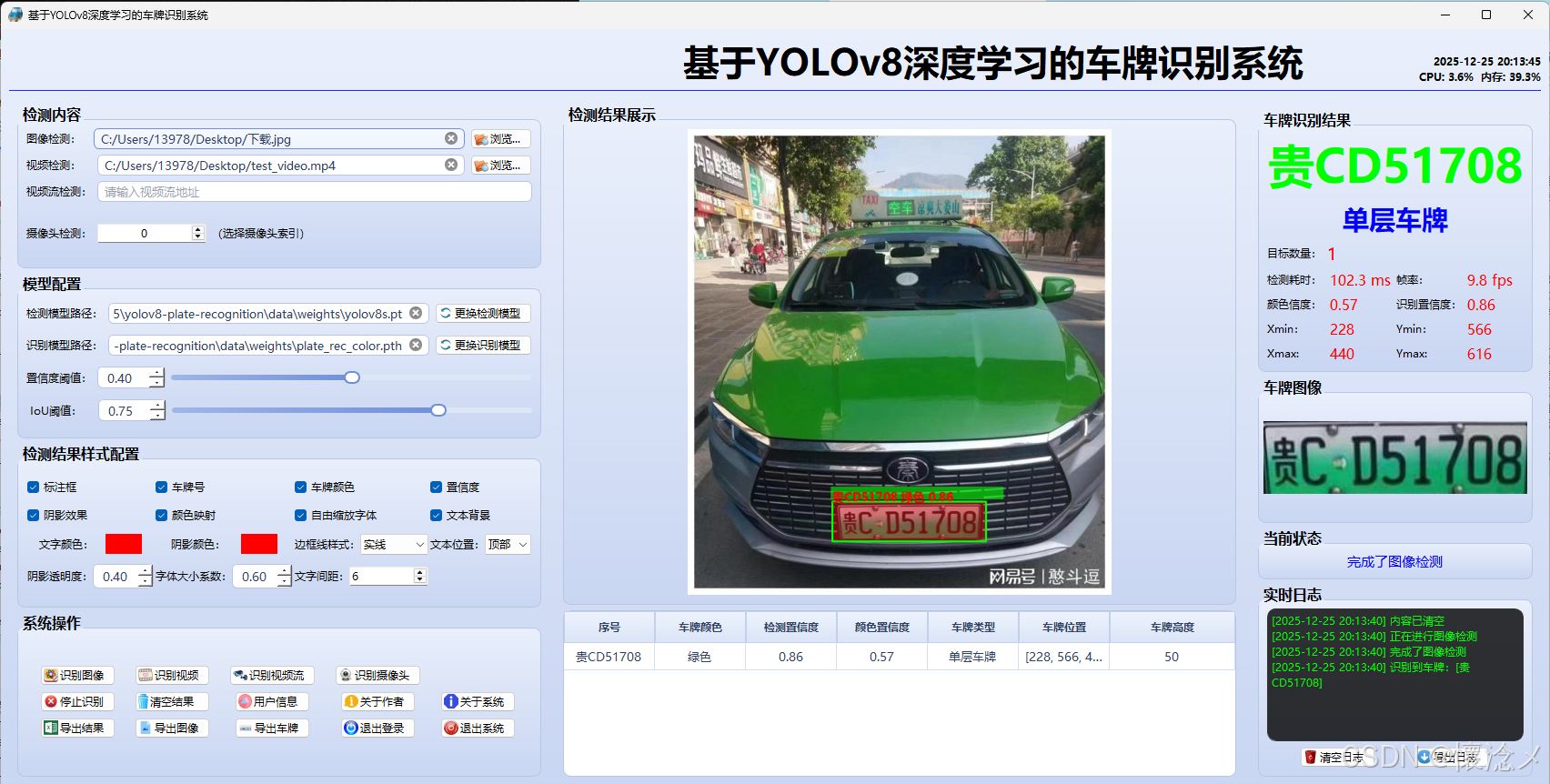Open 用户信息 user info

272,701
